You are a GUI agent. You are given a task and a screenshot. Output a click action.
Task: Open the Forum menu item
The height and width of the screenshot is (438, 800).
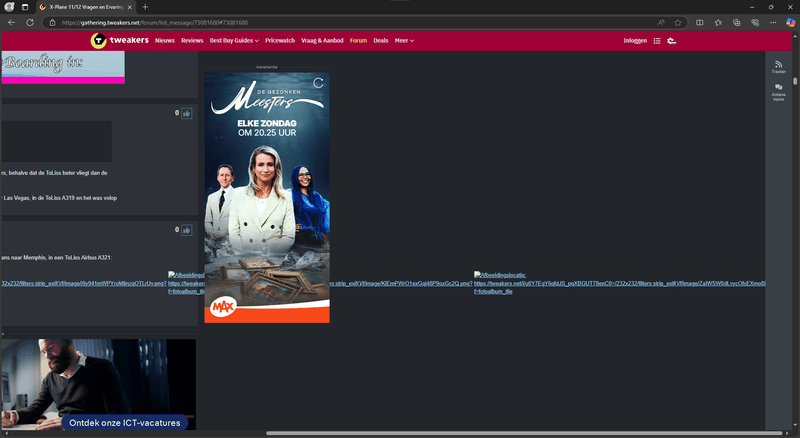coord(358,41)
